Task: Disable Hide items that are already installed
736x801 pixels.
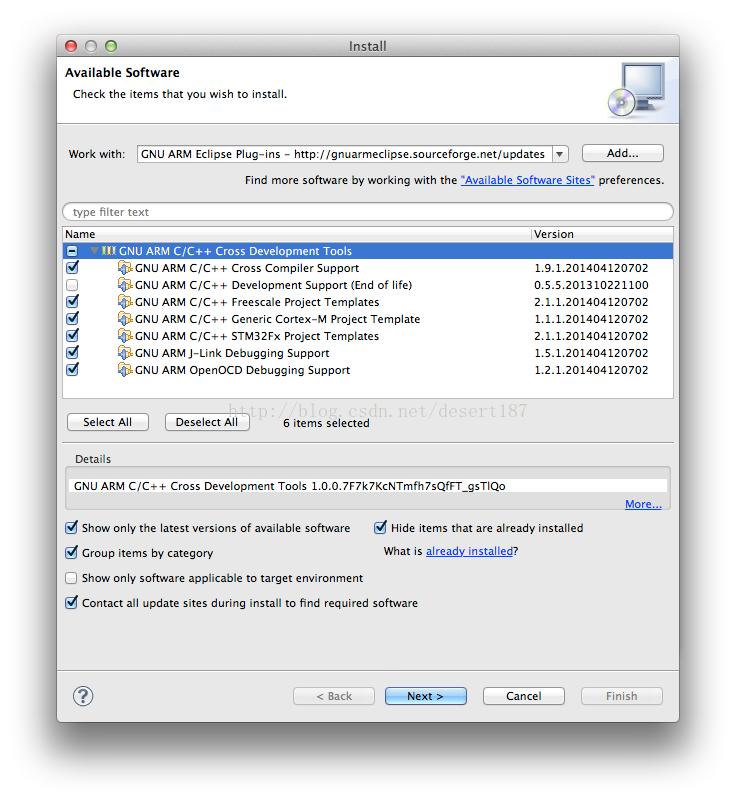Action: click(380, 527)
